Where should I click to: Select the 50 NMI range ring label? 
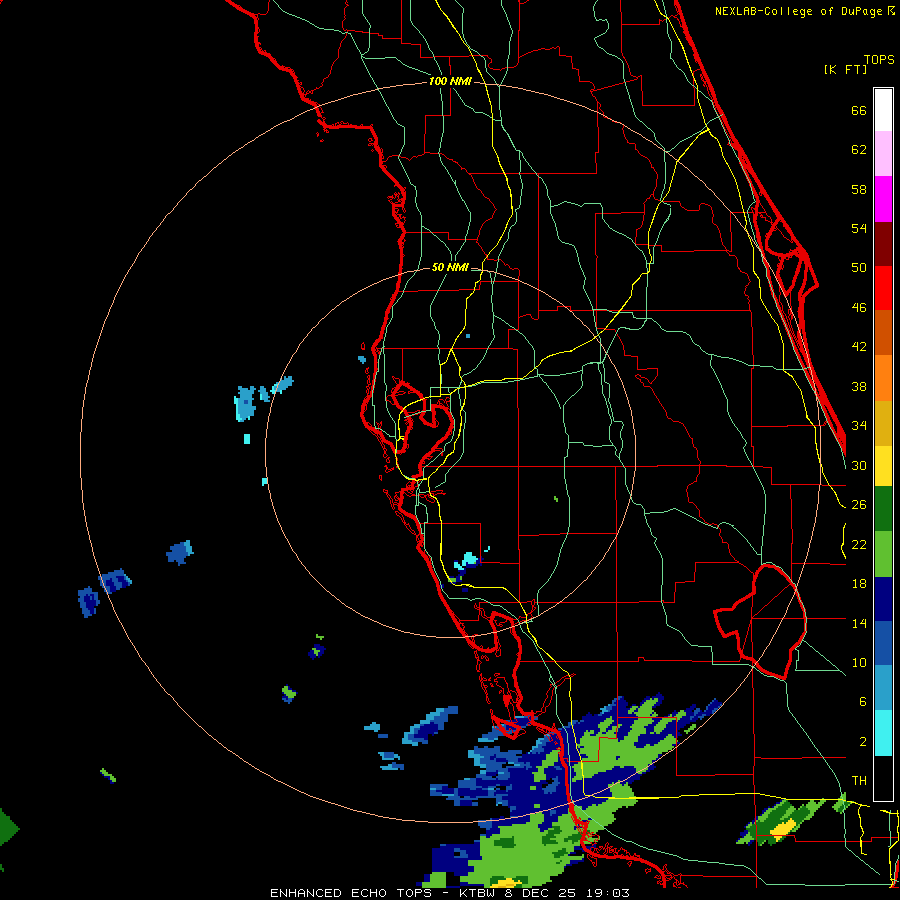coord(450,267)
